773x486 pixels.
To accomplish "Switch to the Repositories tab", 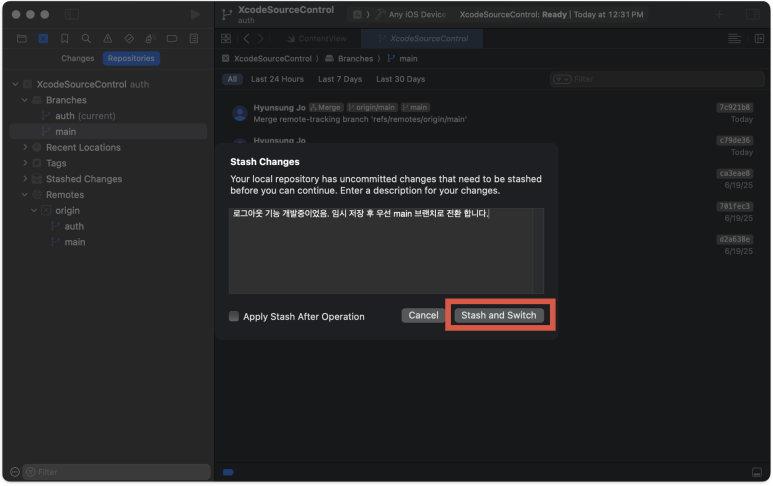I will (x=131, y=58).
